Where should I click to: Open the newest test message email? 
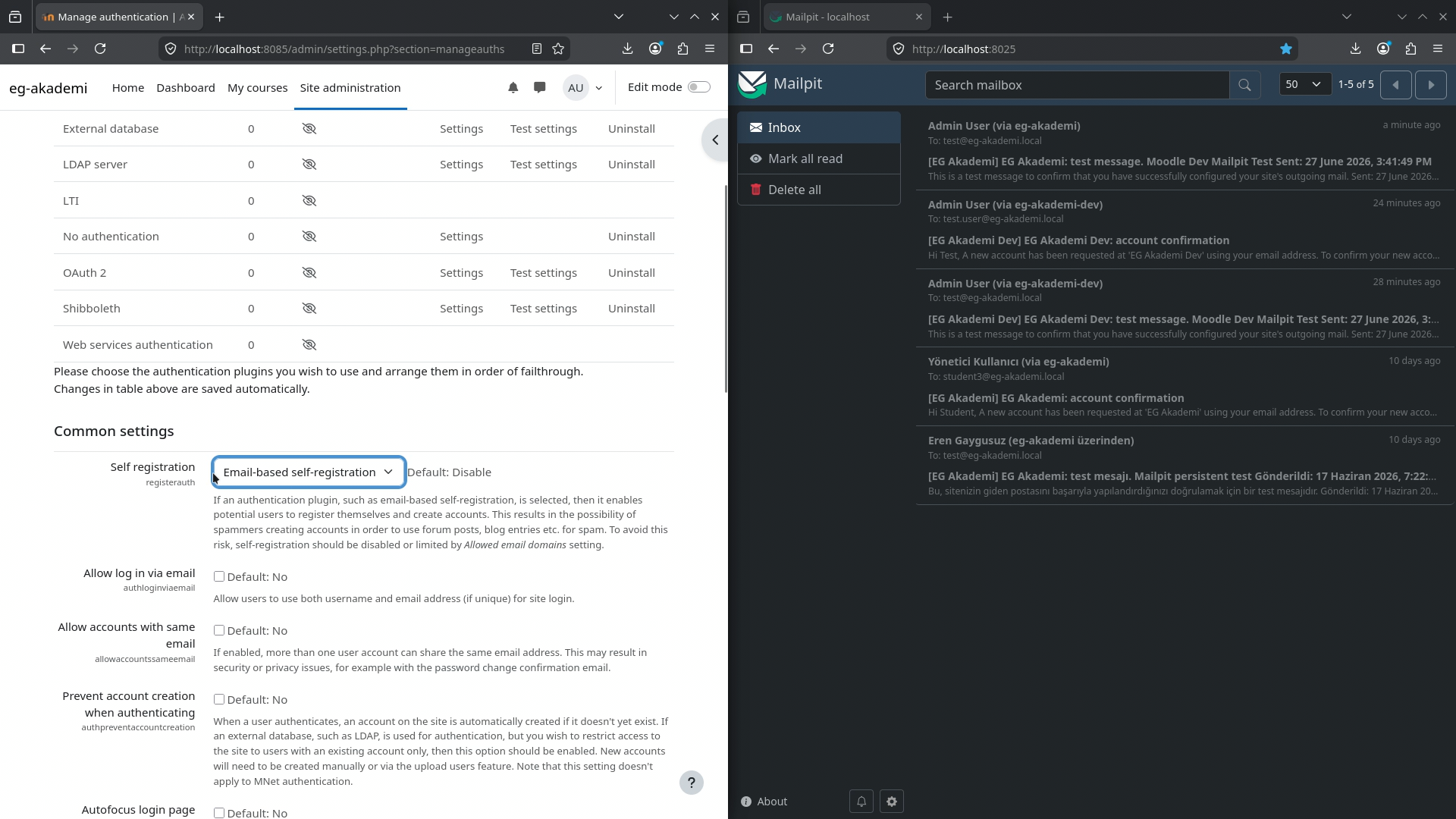[1185, 150]
